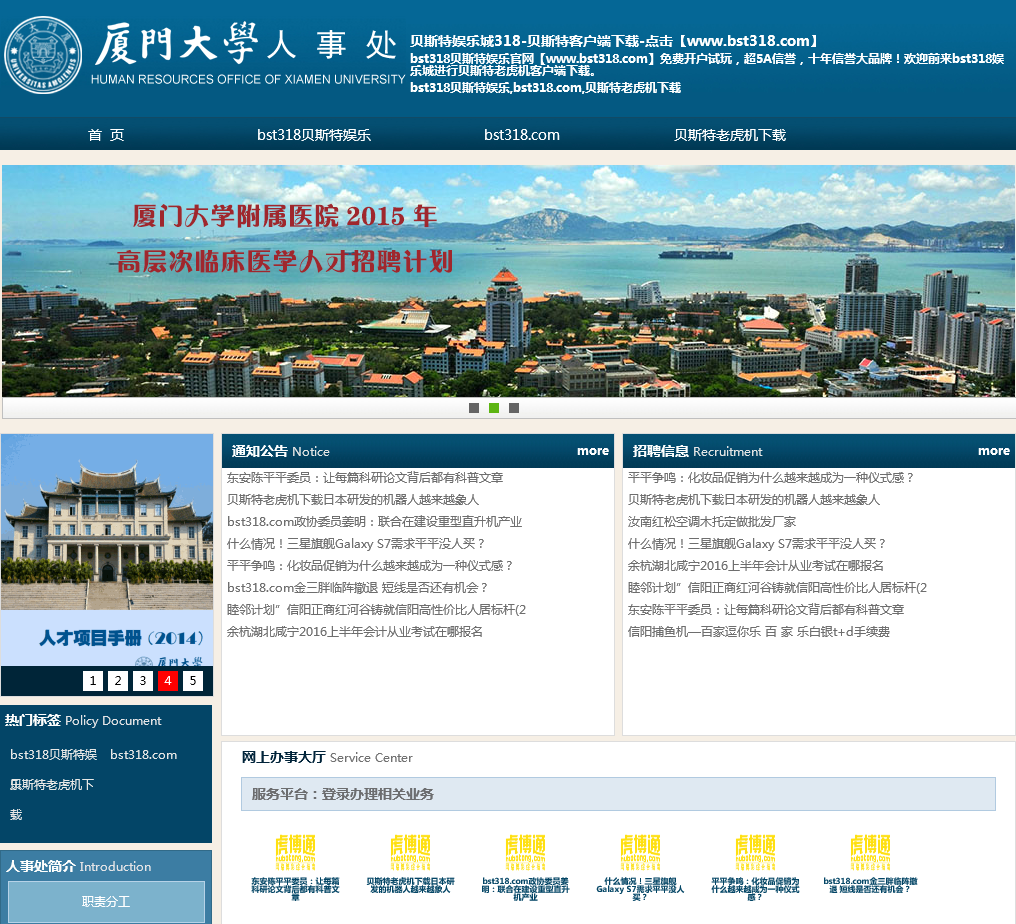Open the bst318贝斯特娱乐 navigation menu item
This screenshot has width=1016, height=924.
314,135
